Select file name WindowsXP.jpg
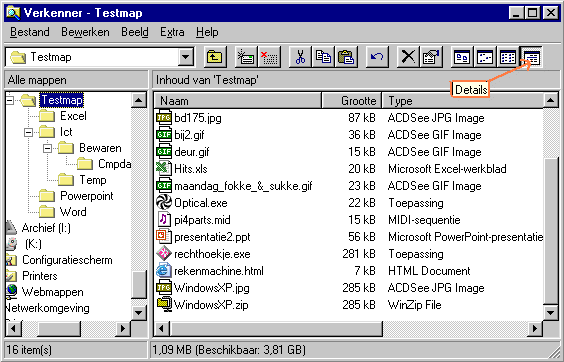The height and width of the screenshot is (362, 564). point(212,288)
